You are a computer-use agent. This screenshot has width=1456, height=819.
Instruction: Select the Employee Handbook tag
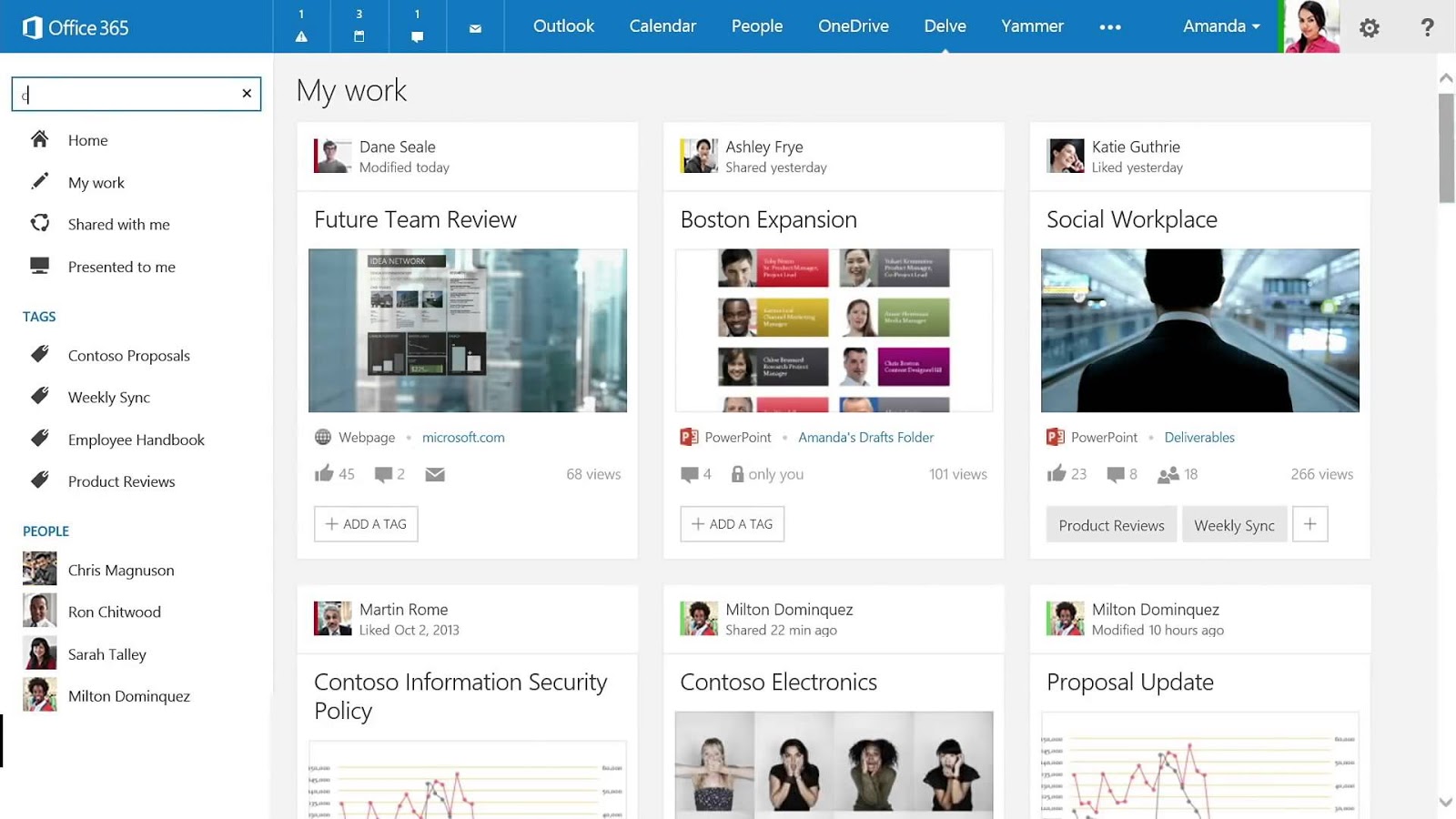point(136,440)
